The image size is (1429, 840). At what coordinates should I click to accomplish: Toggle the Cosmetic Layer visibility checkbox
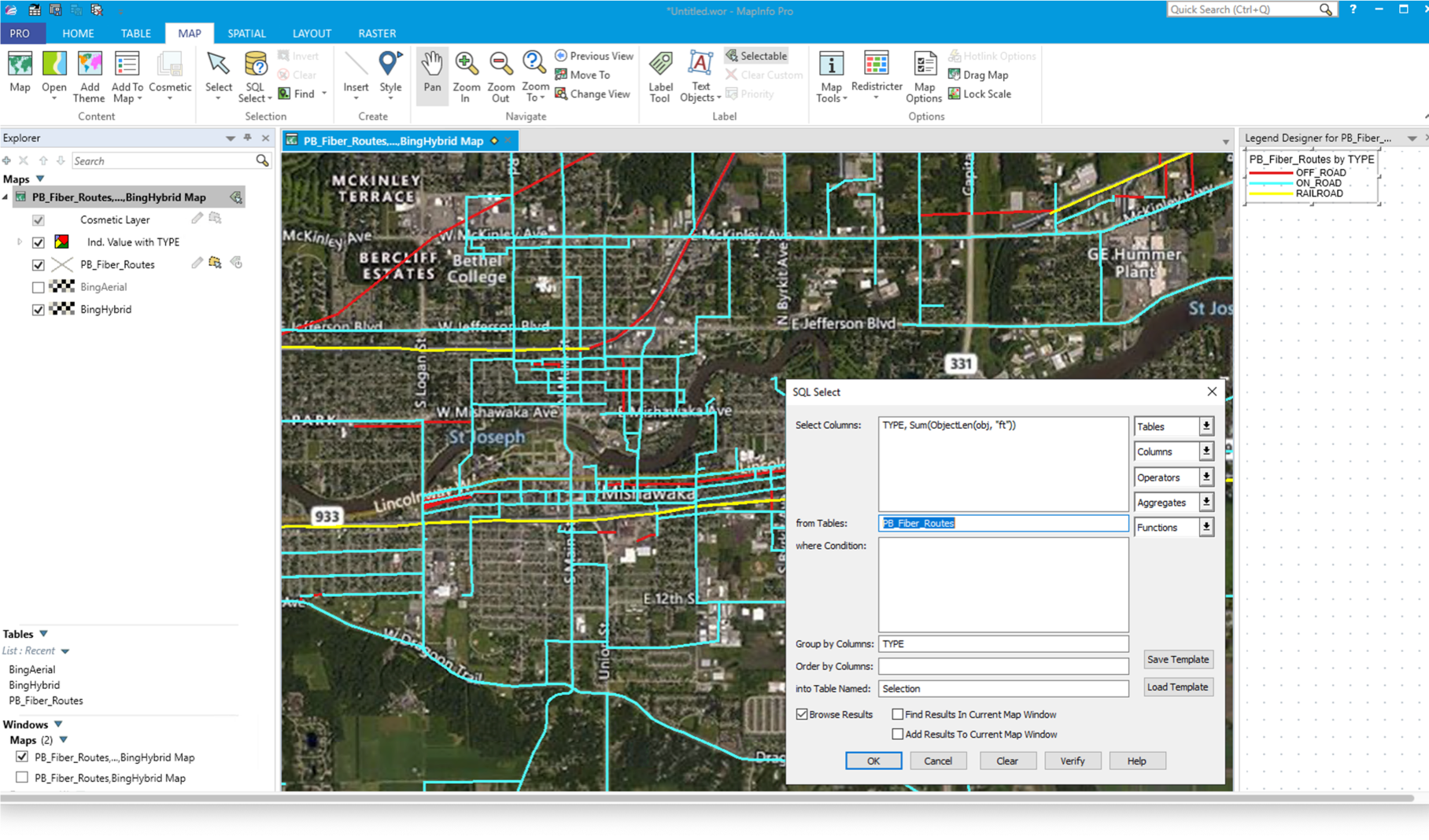[x=39, y=220]
